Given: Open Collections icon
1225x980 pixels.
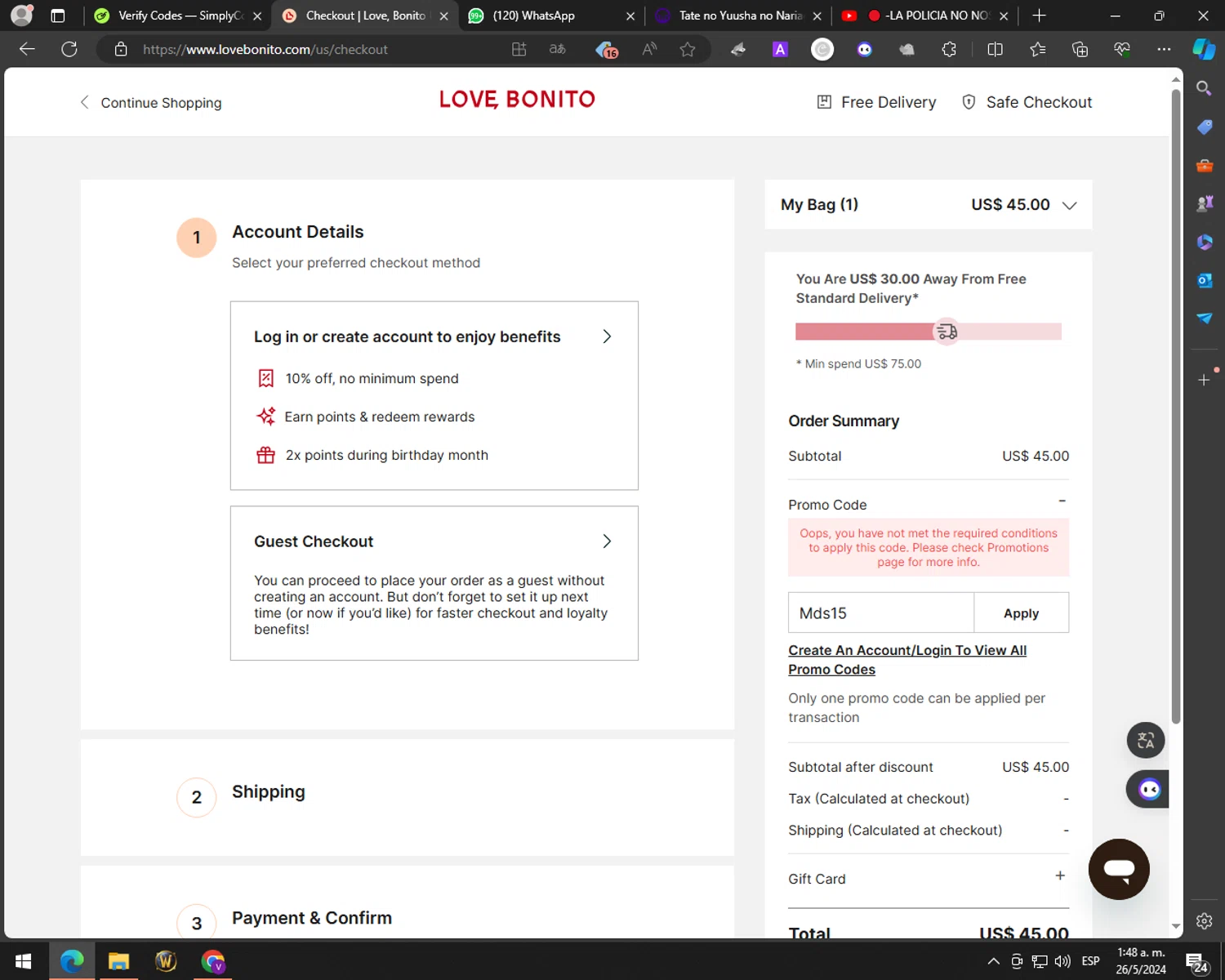Looking at the screenshot, I should coord(1080,49).
